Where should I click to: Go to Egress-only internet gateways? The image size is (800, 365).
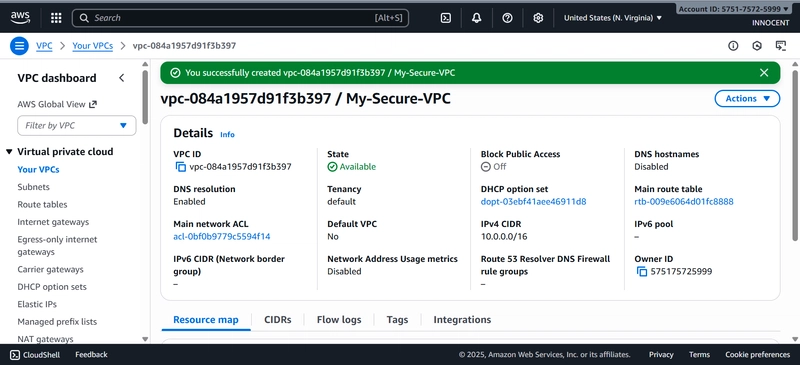tap(57, 246)
